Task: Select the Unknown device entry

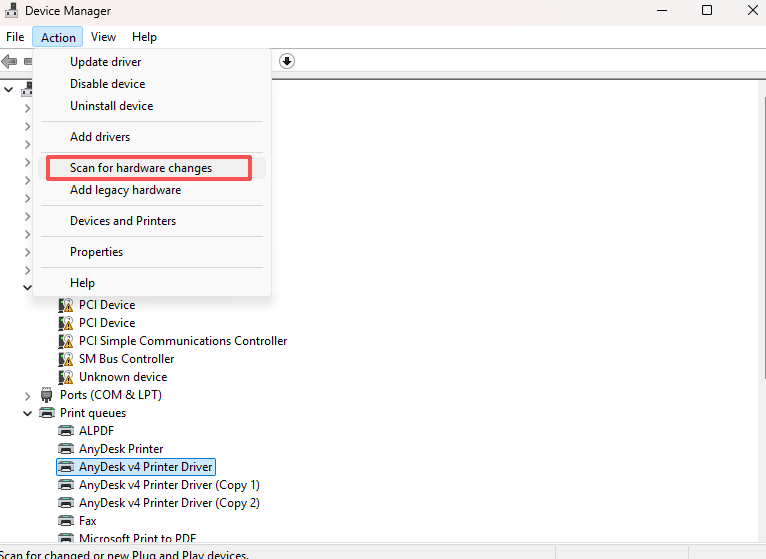Action: pos(123,377)
